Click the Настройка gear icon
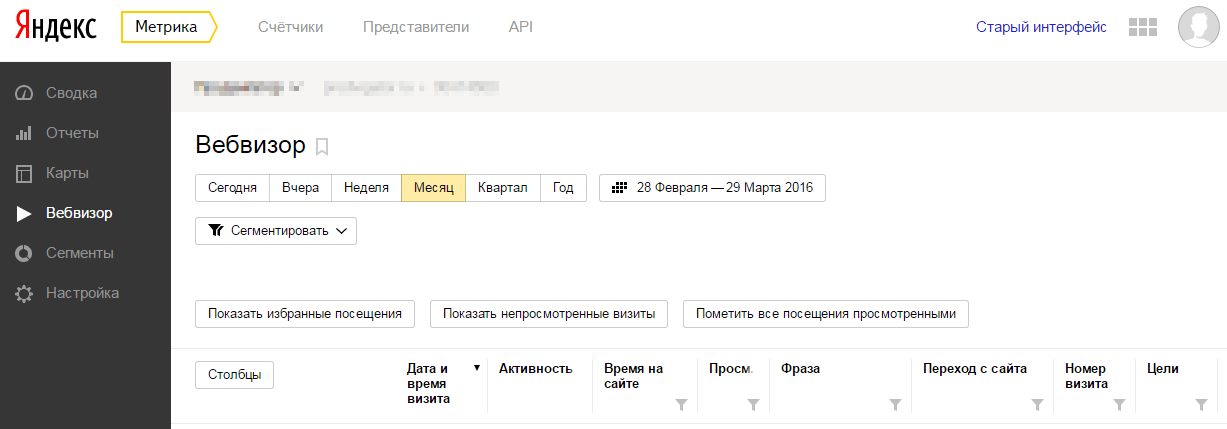1227x429 pixels. click(x=25, y=294)
